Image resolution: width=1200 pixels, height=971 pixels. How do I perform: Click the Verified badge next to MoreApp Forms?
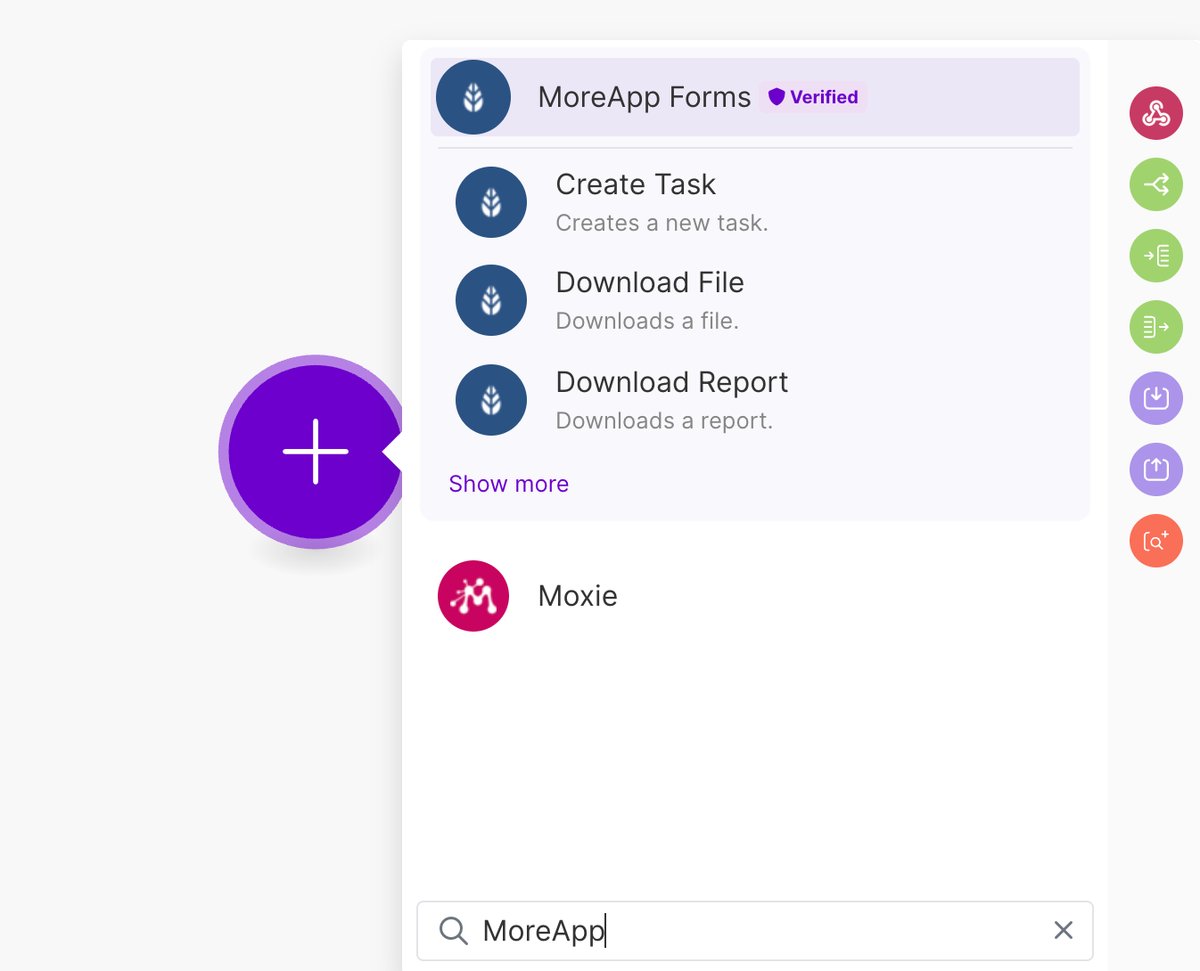point(813,97)
